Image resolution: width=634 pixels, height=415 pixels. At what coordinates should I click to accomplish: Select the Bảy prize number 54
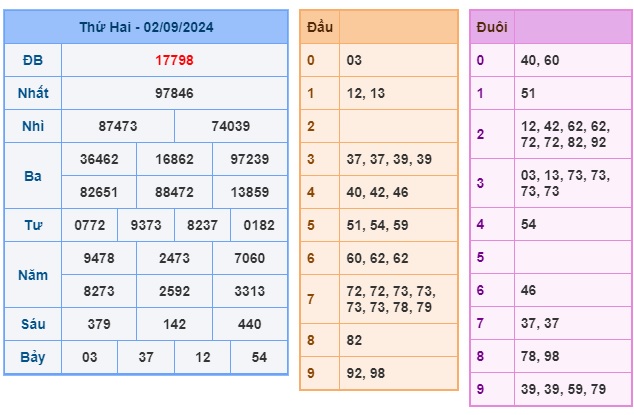[259, 357]
